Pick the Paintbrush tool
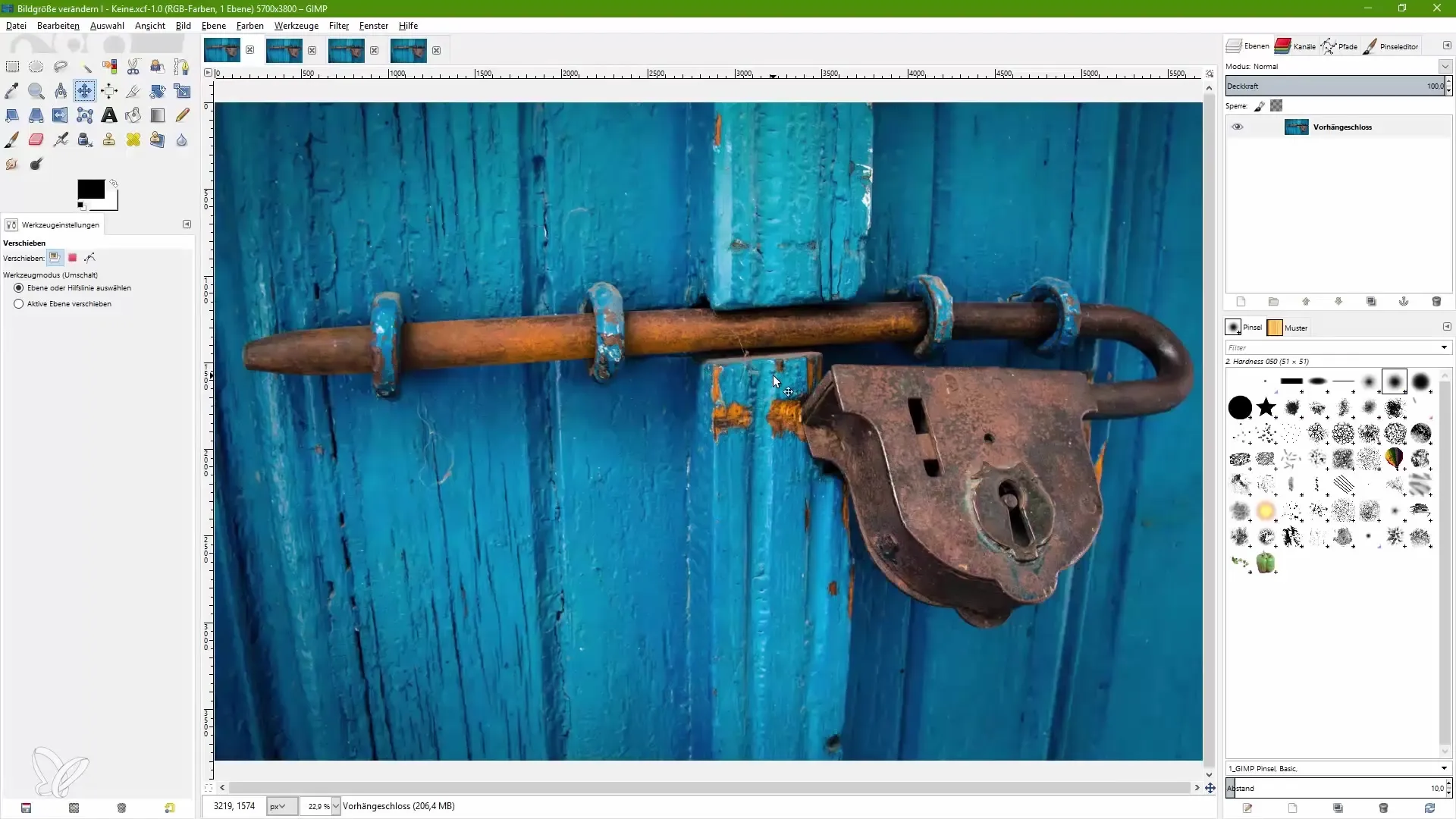The width and height of the screenshot is (1456, 819). click(x=12, y=140)
